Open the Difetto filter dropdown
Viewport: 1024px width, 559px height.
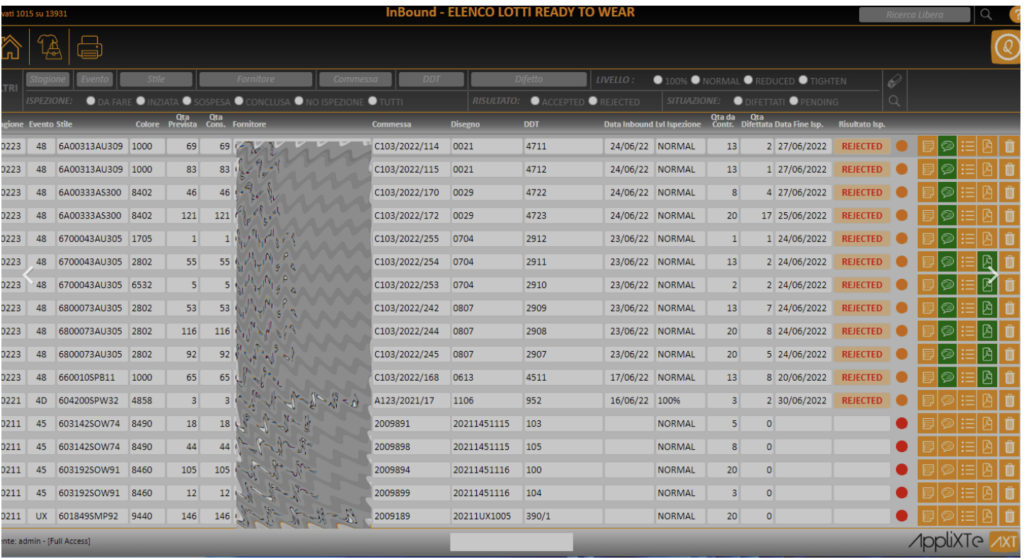[x=529, y=79]
